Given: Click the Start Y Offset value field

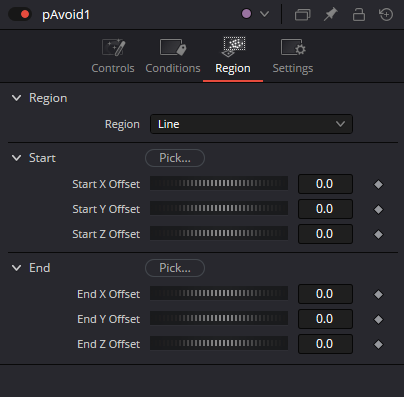Looking at the screenshot, I should [325, 209].
